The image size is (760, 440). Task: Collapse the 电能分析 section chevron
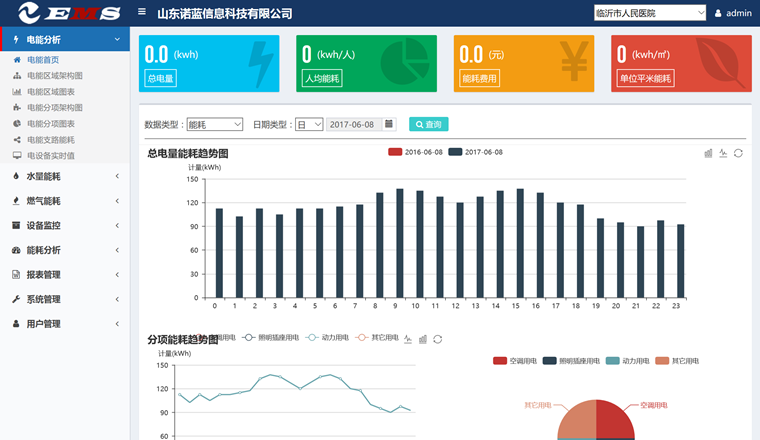coord(117,39)
